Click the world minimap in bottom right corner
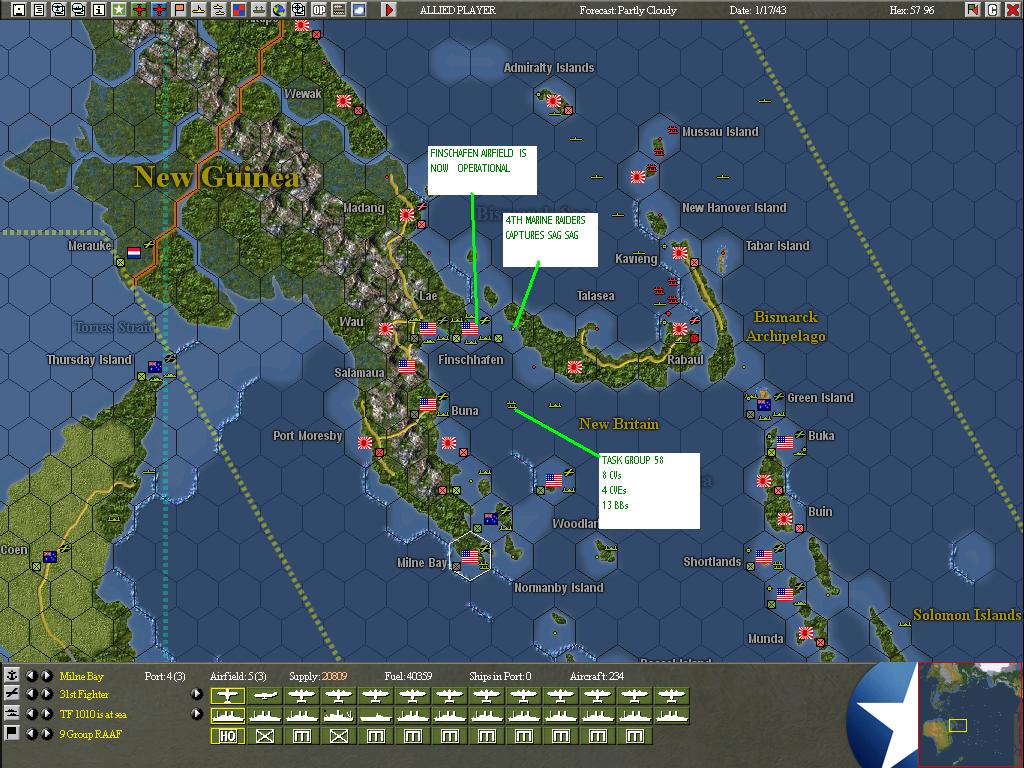Screen dimensions: 1024x768 point(969,714)
